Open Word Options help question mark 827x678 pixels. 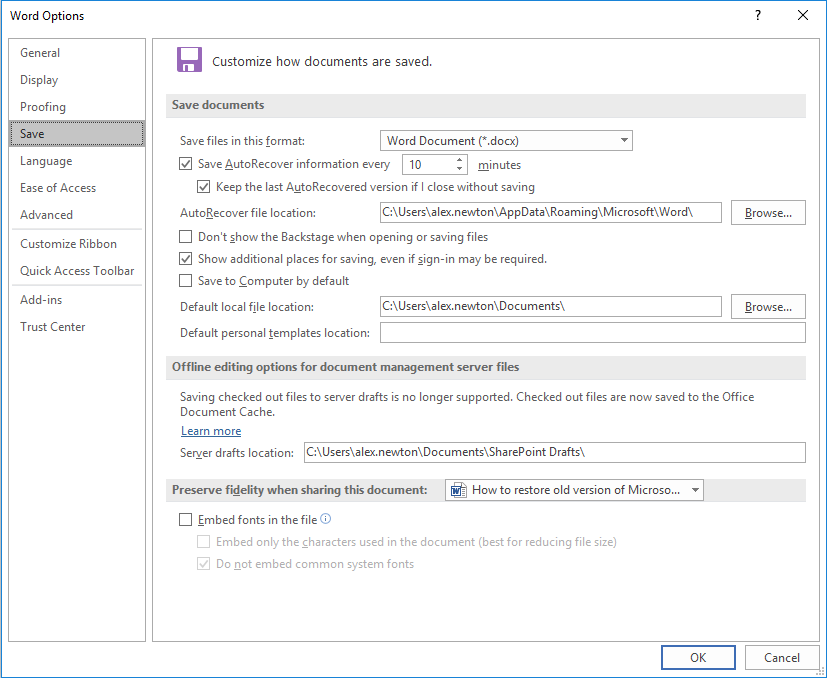[x=757, y=15]
